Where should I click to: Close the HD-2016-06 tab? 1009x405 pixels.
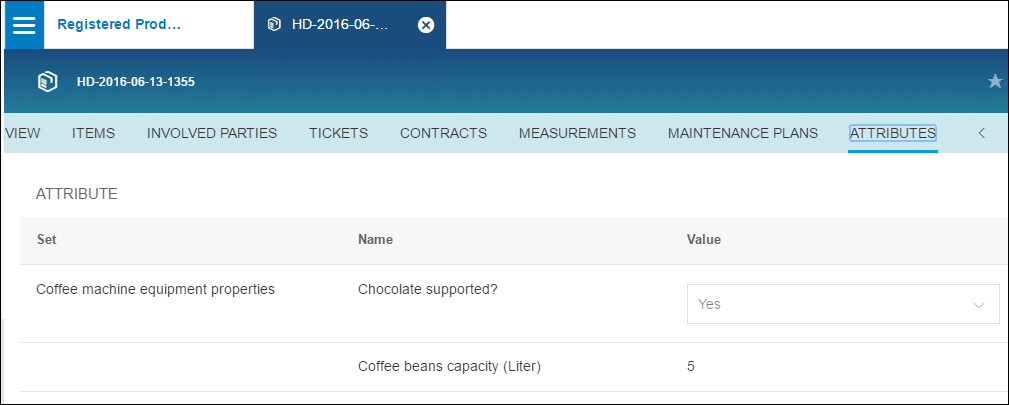425,25
